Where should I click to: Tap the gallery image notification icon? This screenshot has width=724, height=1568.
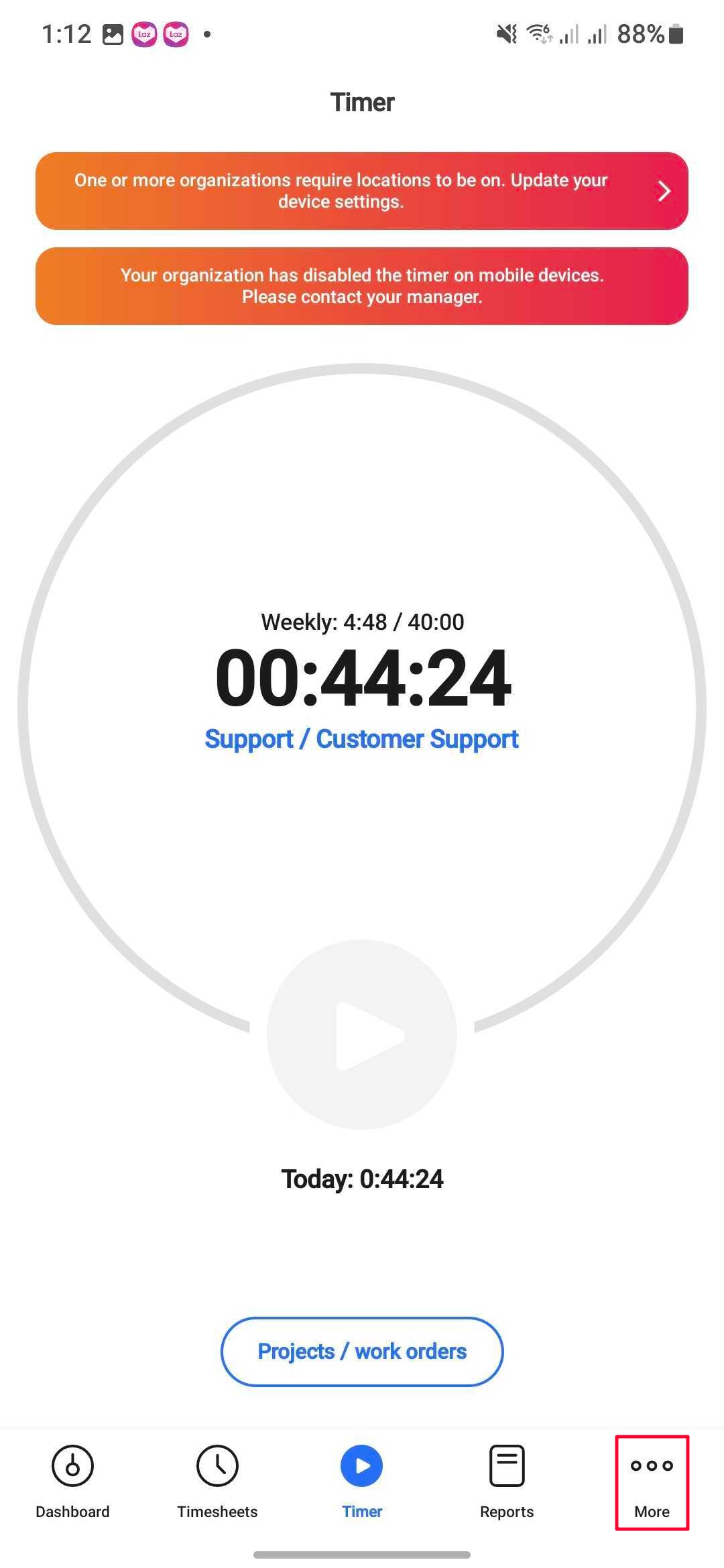[113, 34]
